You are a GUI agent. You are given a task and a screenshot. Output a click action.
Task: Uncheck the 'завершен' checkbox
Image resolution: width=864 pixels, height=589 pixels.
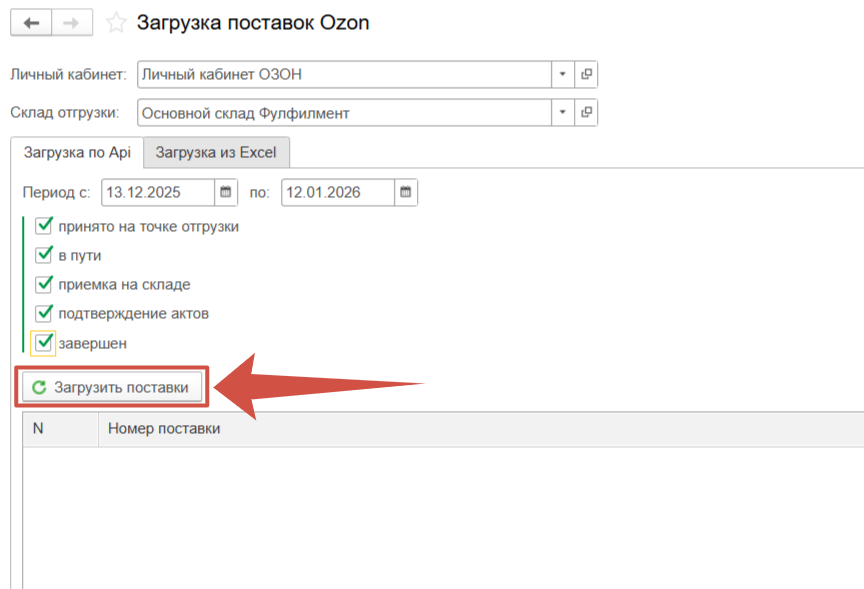44,343
